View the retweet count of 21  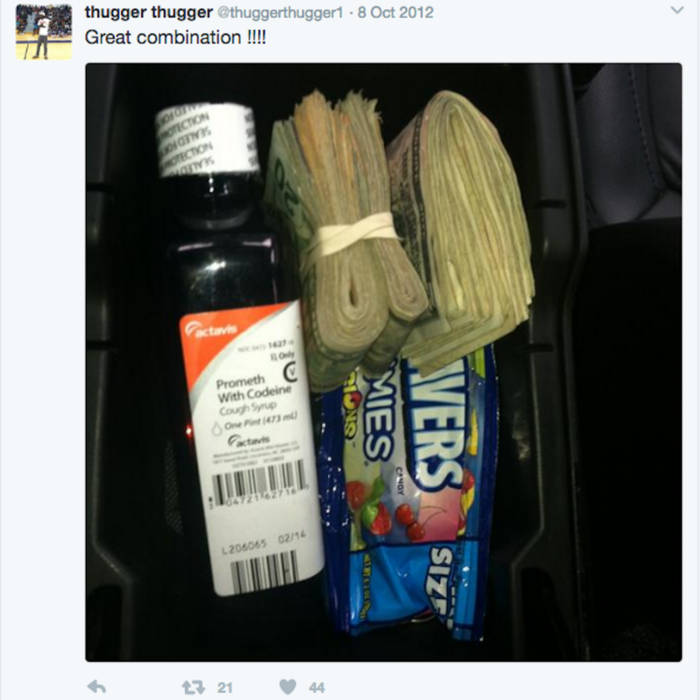point(225,688)
